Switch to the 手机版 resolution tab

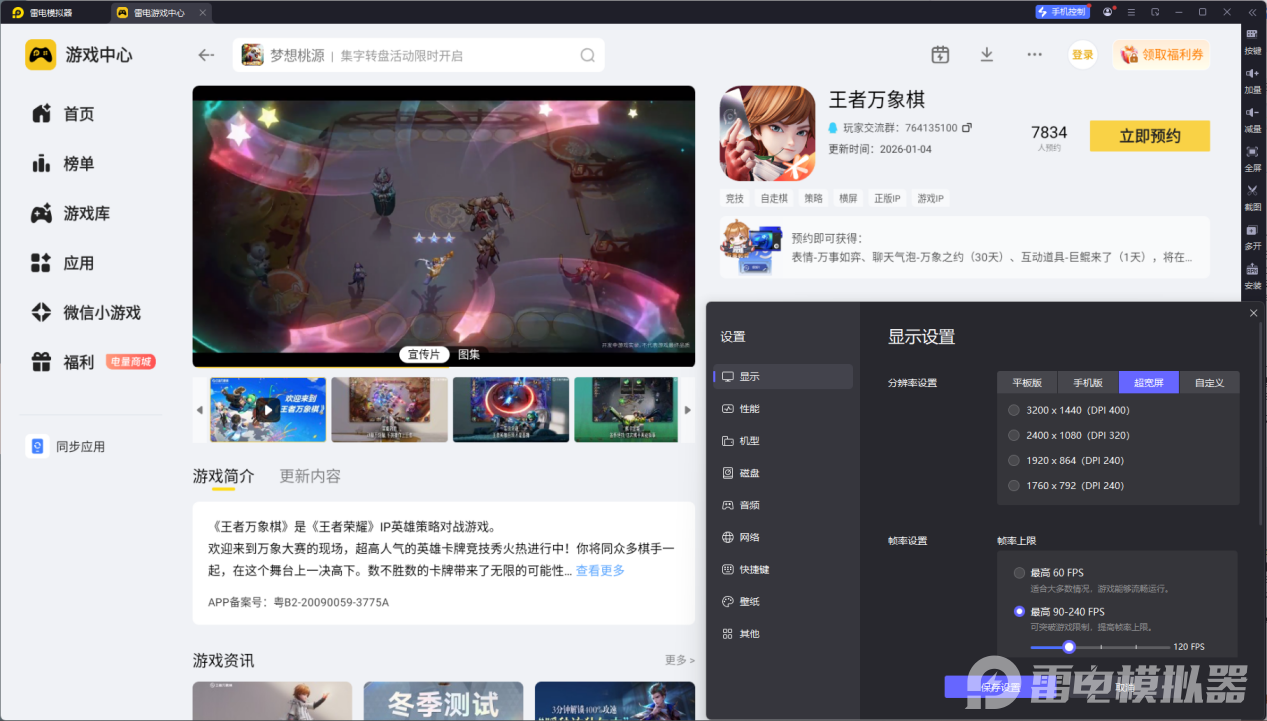click(x=1088, y=382)
